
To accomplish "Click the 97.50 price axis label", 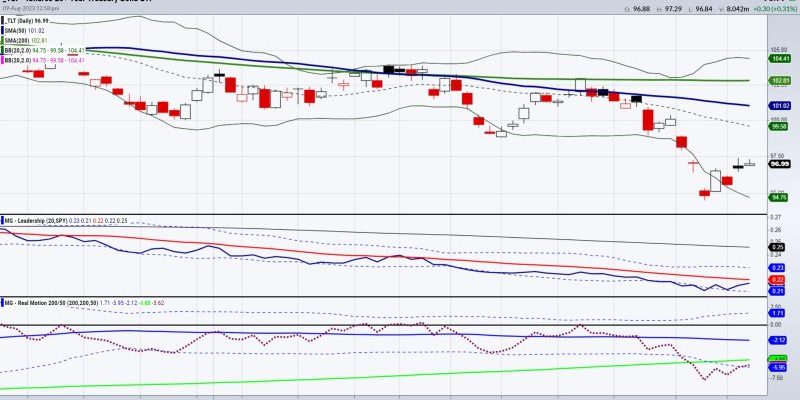I will click(x=777, y=156).
